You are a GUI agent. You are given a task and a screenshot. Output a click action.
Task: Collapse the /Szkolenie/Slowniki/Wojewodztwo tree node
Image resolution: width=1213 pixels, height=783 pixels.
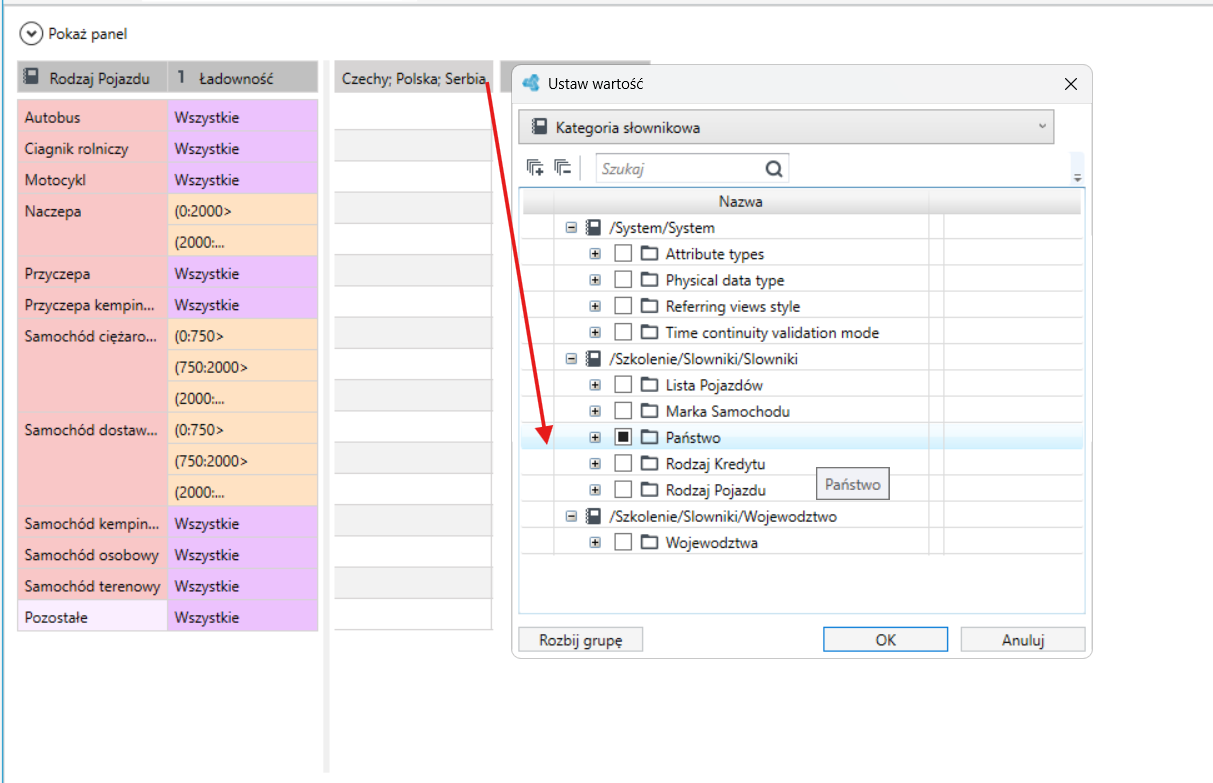coord(571,517)
